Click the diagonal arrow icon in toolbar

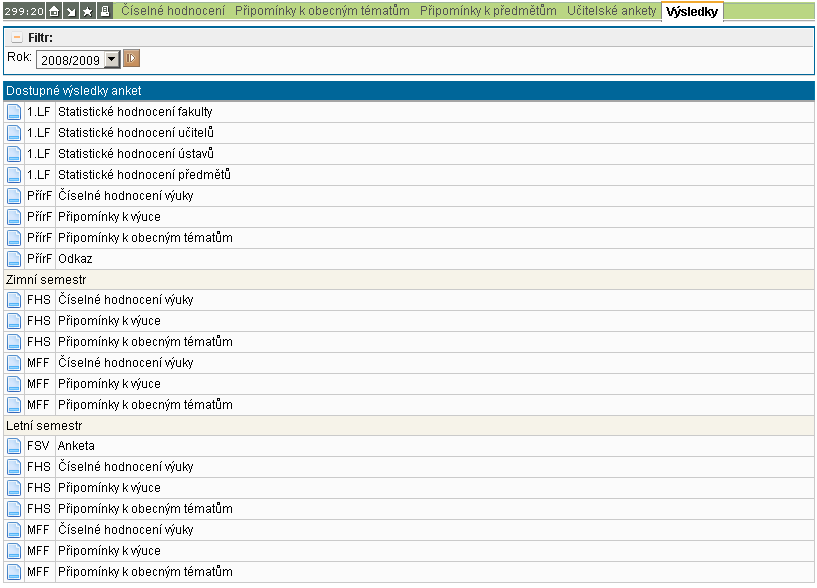71,11
